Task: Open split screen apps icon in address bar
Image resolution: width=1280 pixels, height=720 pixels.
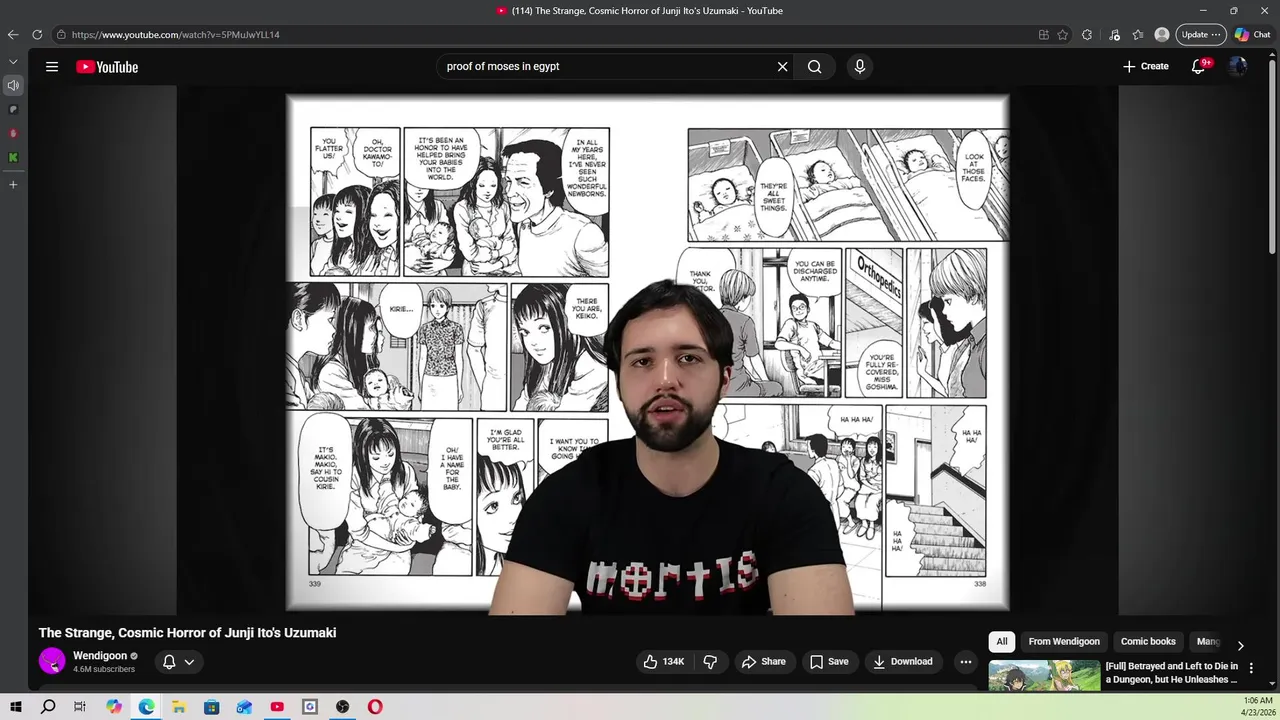Action: point(1043,35)
